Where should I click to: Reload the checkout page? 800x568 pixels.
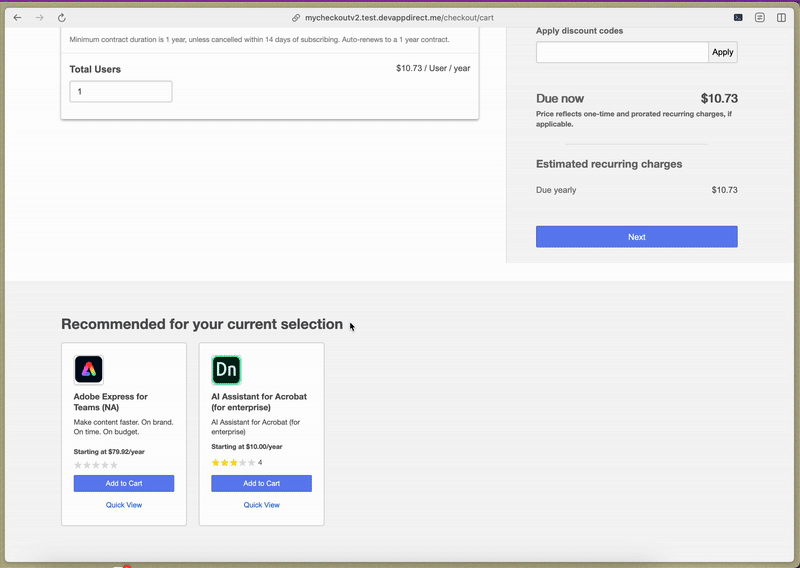coord(62,18)
